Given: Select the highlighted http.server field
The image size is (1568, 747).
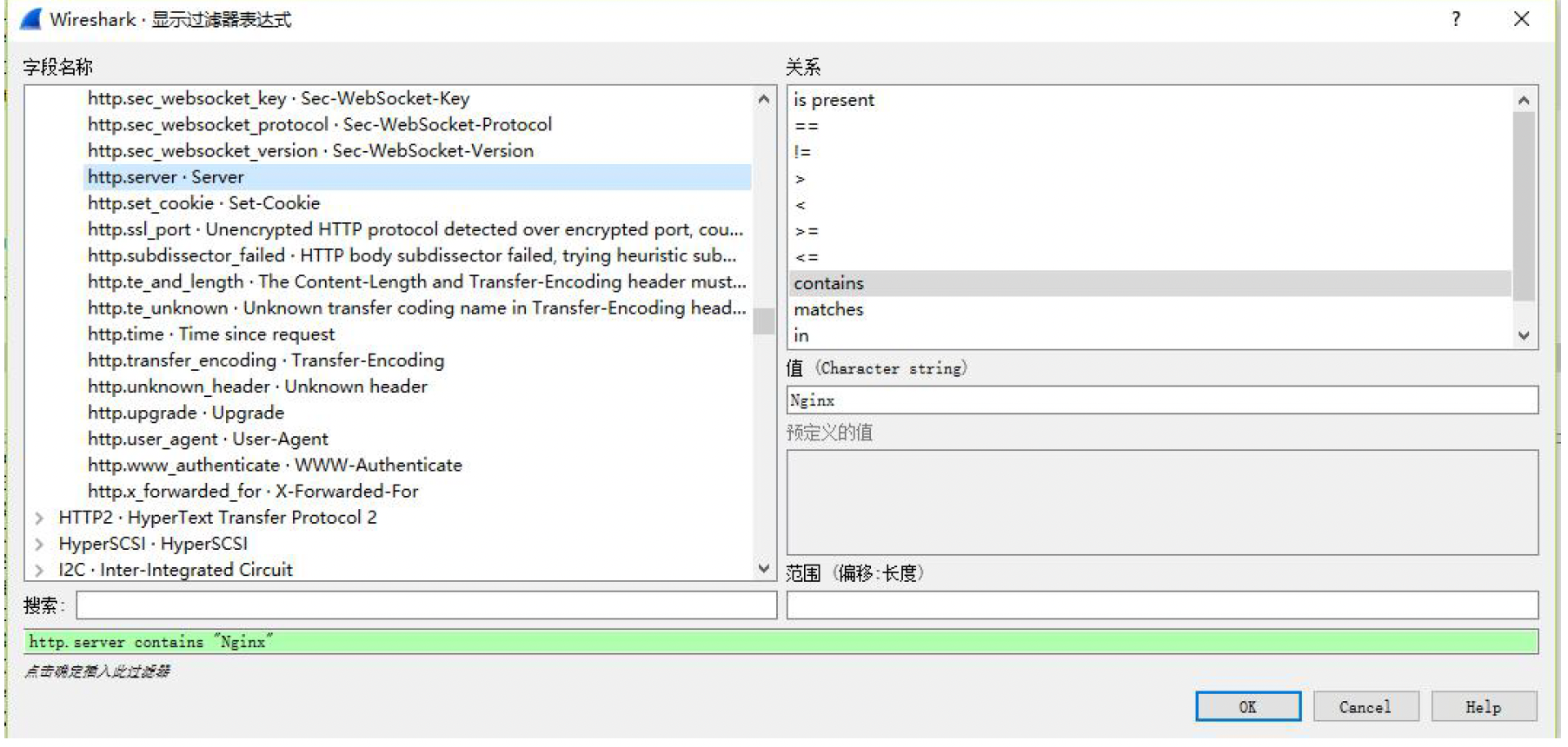Looking at the screenshot, I should coord(417,177).
